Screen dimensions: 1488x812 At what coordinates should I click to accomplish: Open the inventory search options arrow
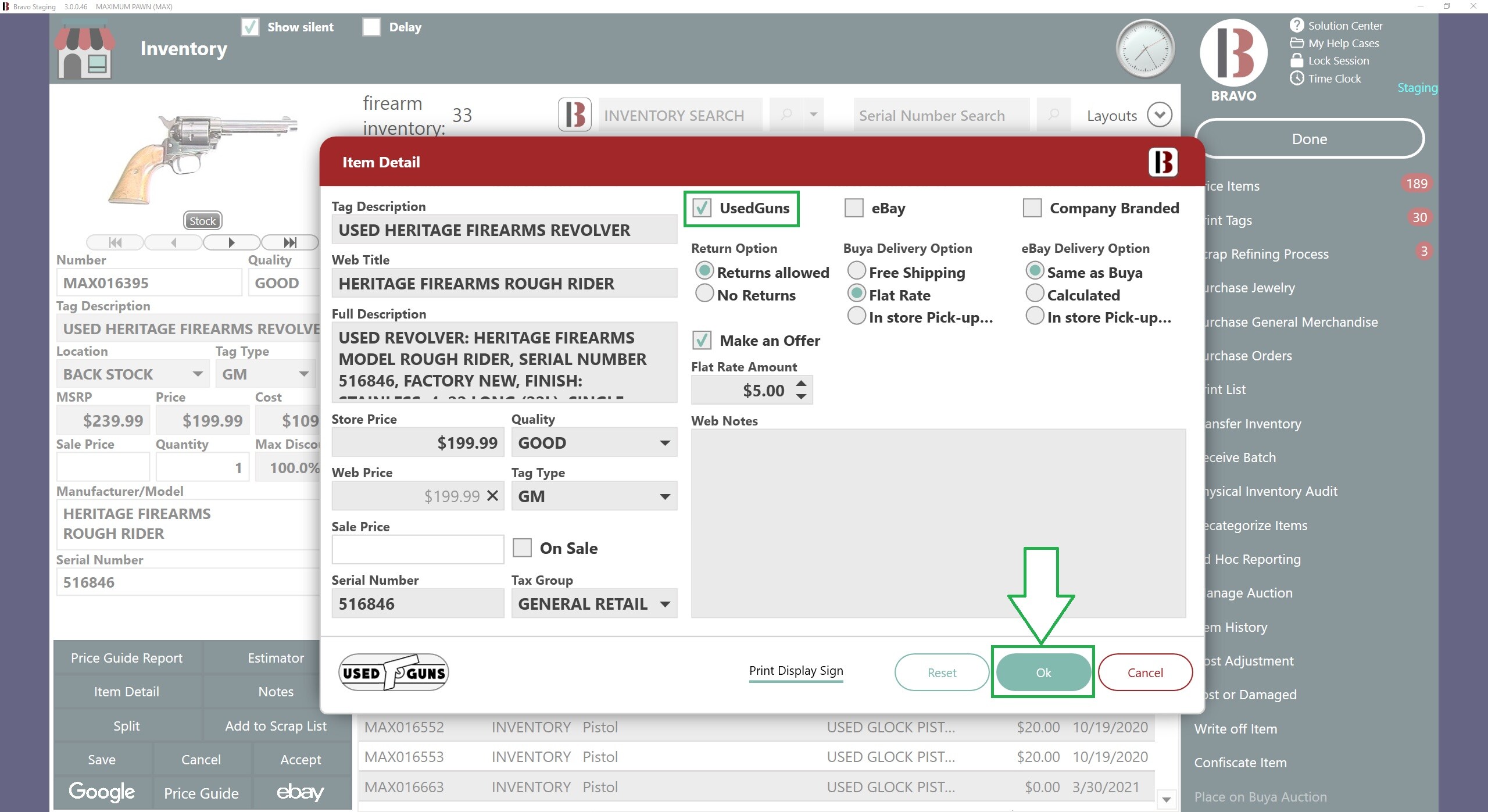click(x=813, y=115)
